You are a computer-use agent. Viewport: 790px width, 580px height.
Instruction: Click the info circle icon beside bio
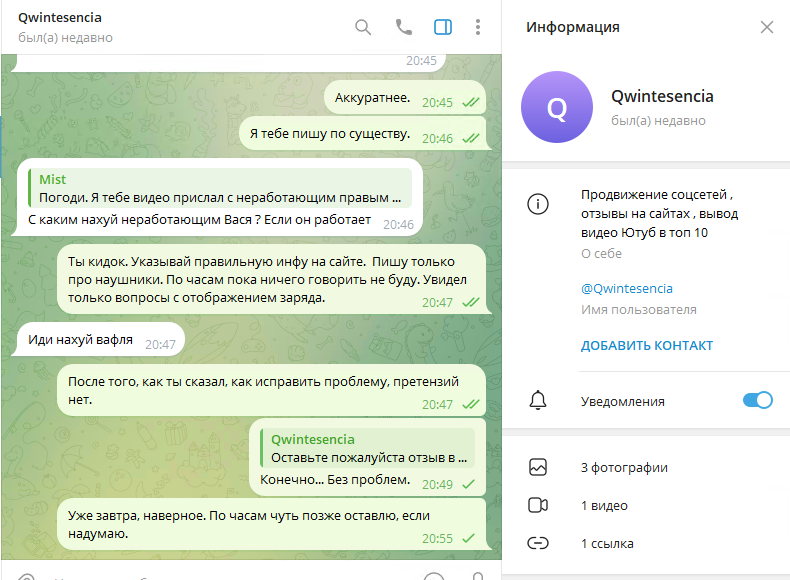point(538,204)
